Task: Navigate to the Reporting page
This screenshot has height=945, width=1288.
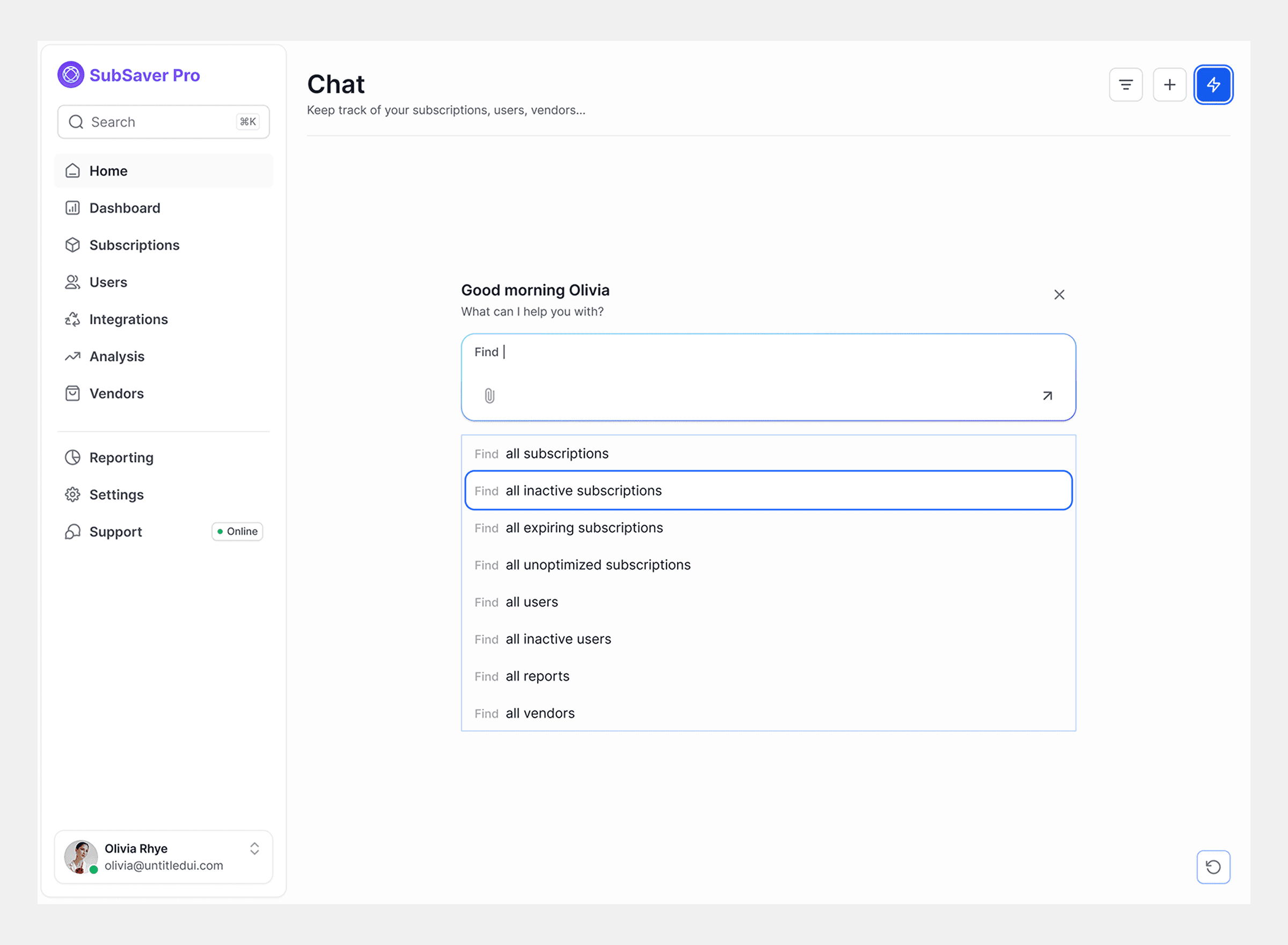Action: click(121, 457)
